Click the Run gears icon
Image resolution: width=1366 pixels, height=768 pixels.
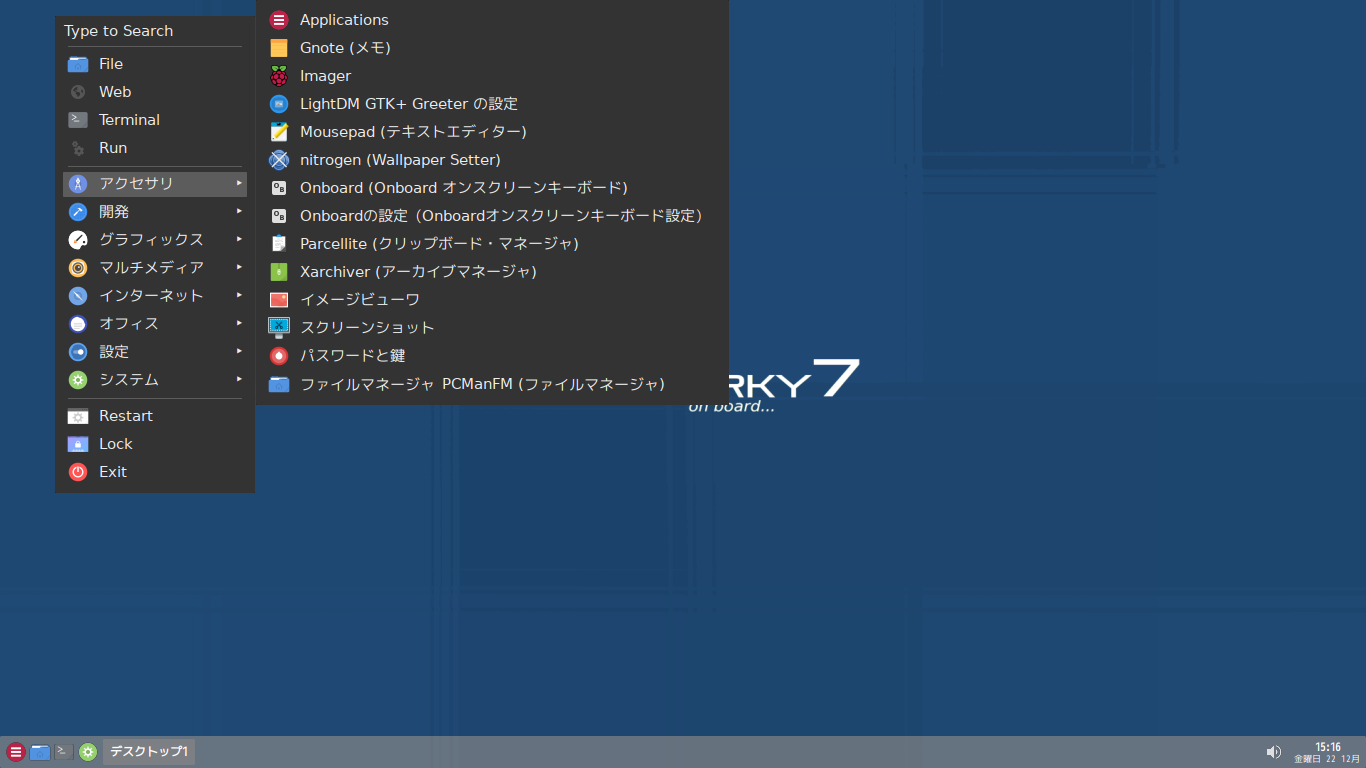pyautogui.click(x=78, y=148)
